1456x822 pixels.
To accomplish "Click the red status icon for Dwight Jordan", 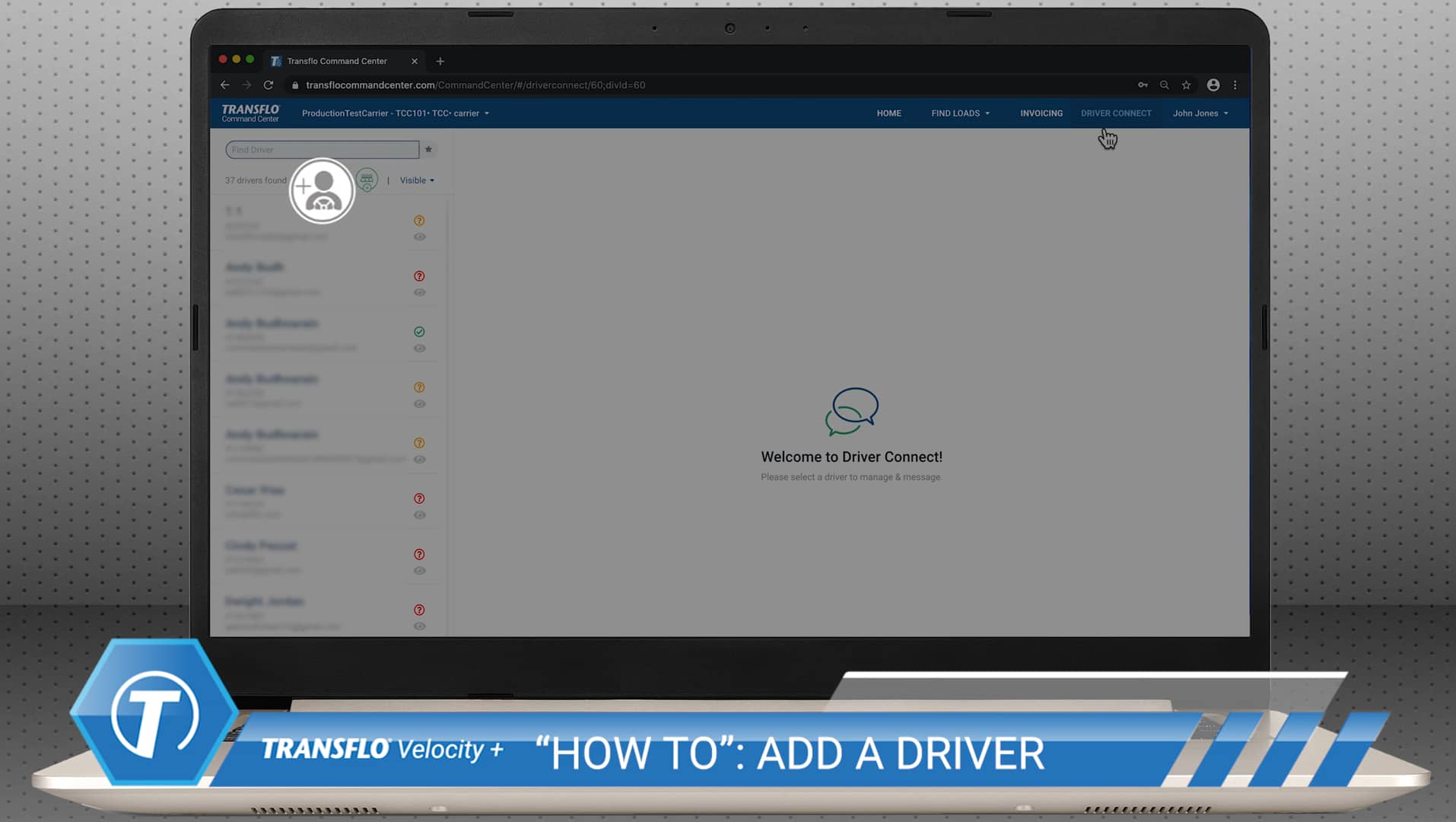I will click(x=419, y=610).
